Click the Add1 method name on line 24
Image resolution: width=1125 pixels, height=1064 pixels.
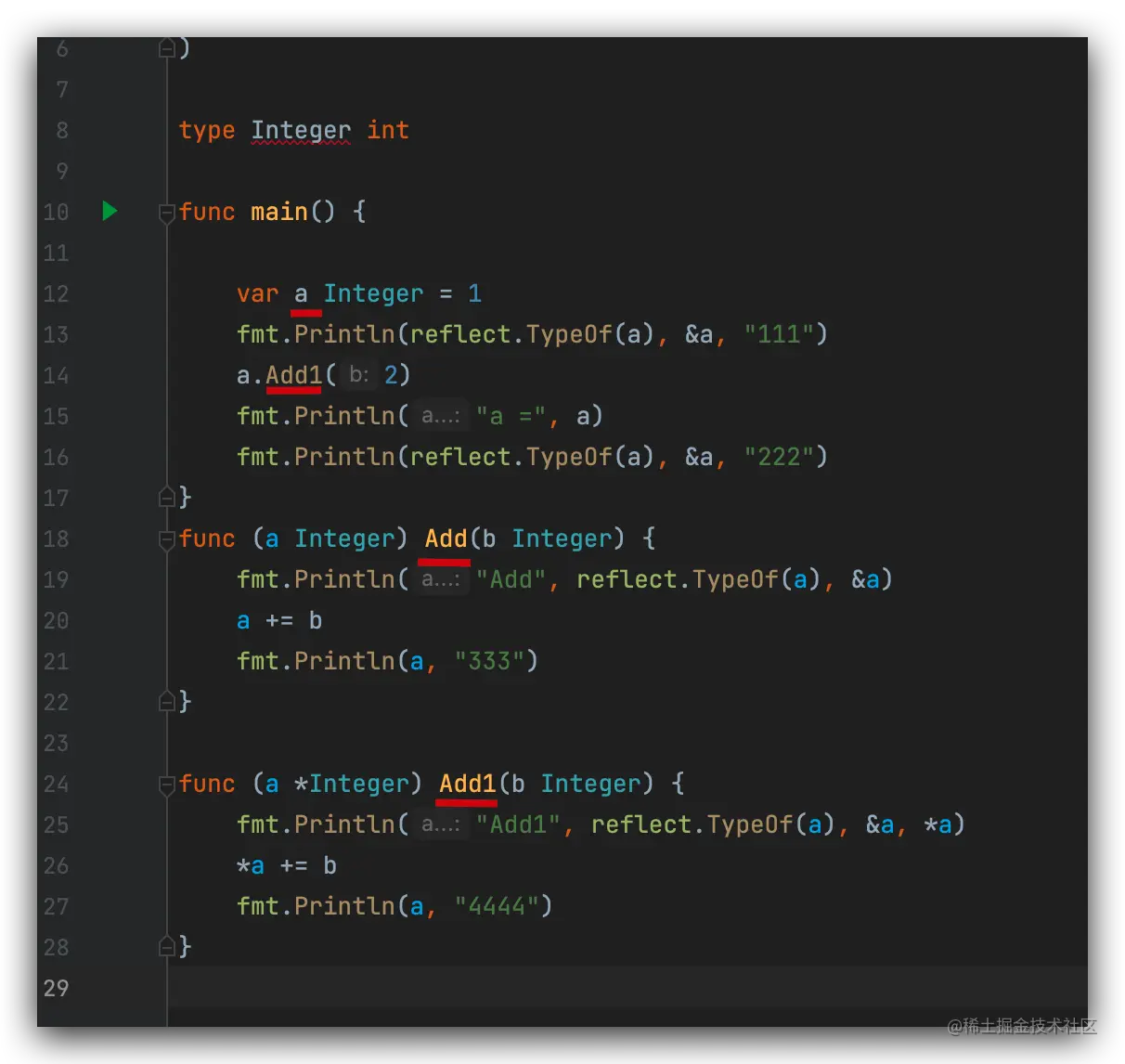point(468,784)
